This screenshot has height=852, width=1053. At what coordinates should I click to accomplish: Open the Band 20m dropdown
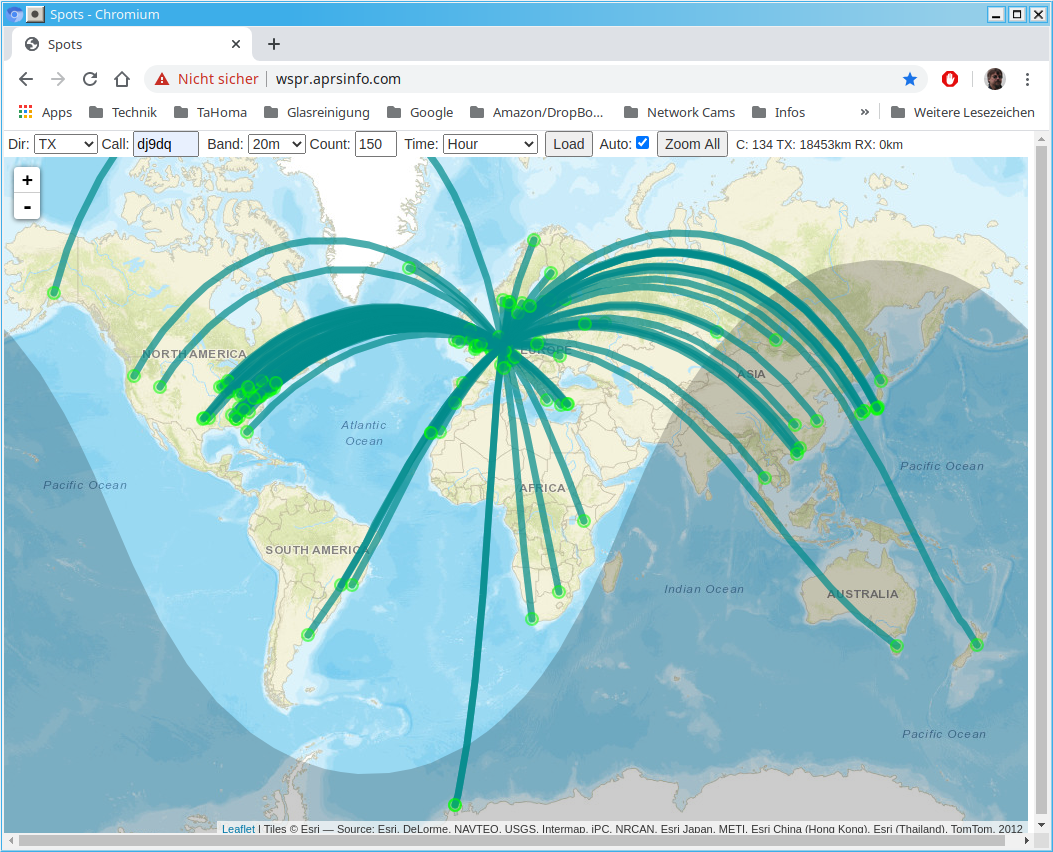276,144
